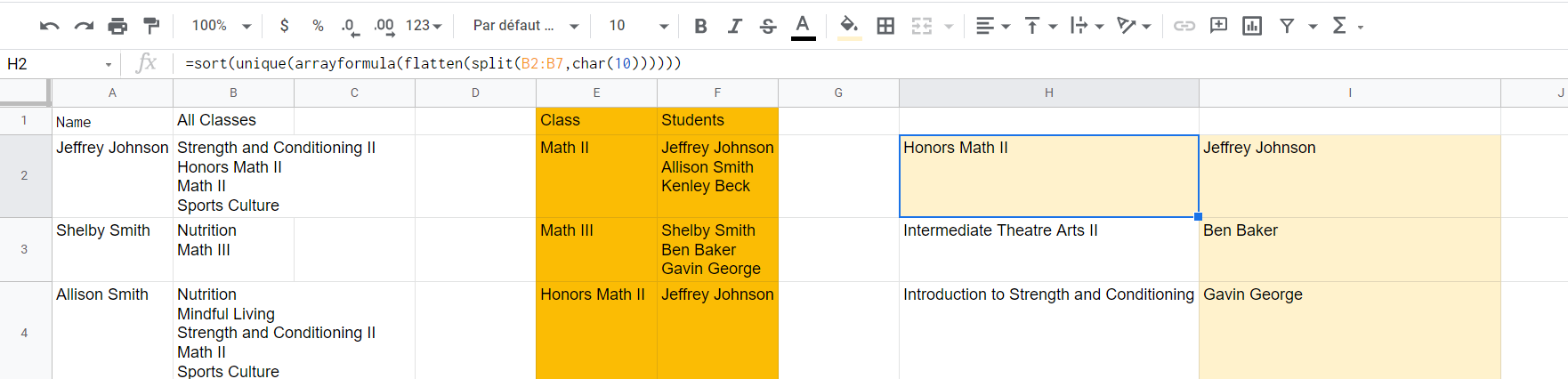Format as currency with dollar icon
Viewport: 1568px width, 379px height.
coord(284,26)
